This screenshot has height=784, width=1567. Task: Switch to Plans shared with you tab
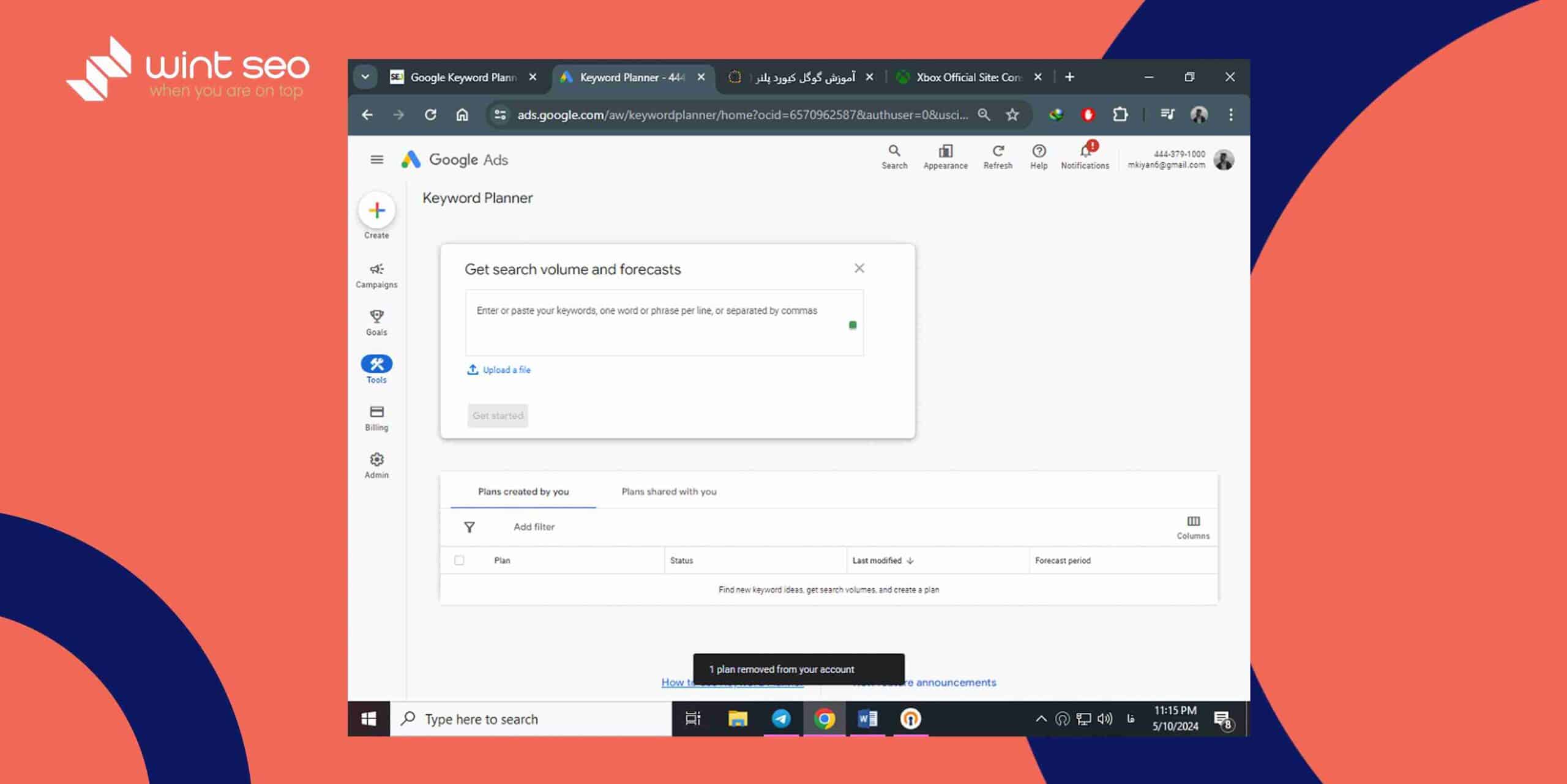pos(669,491)
